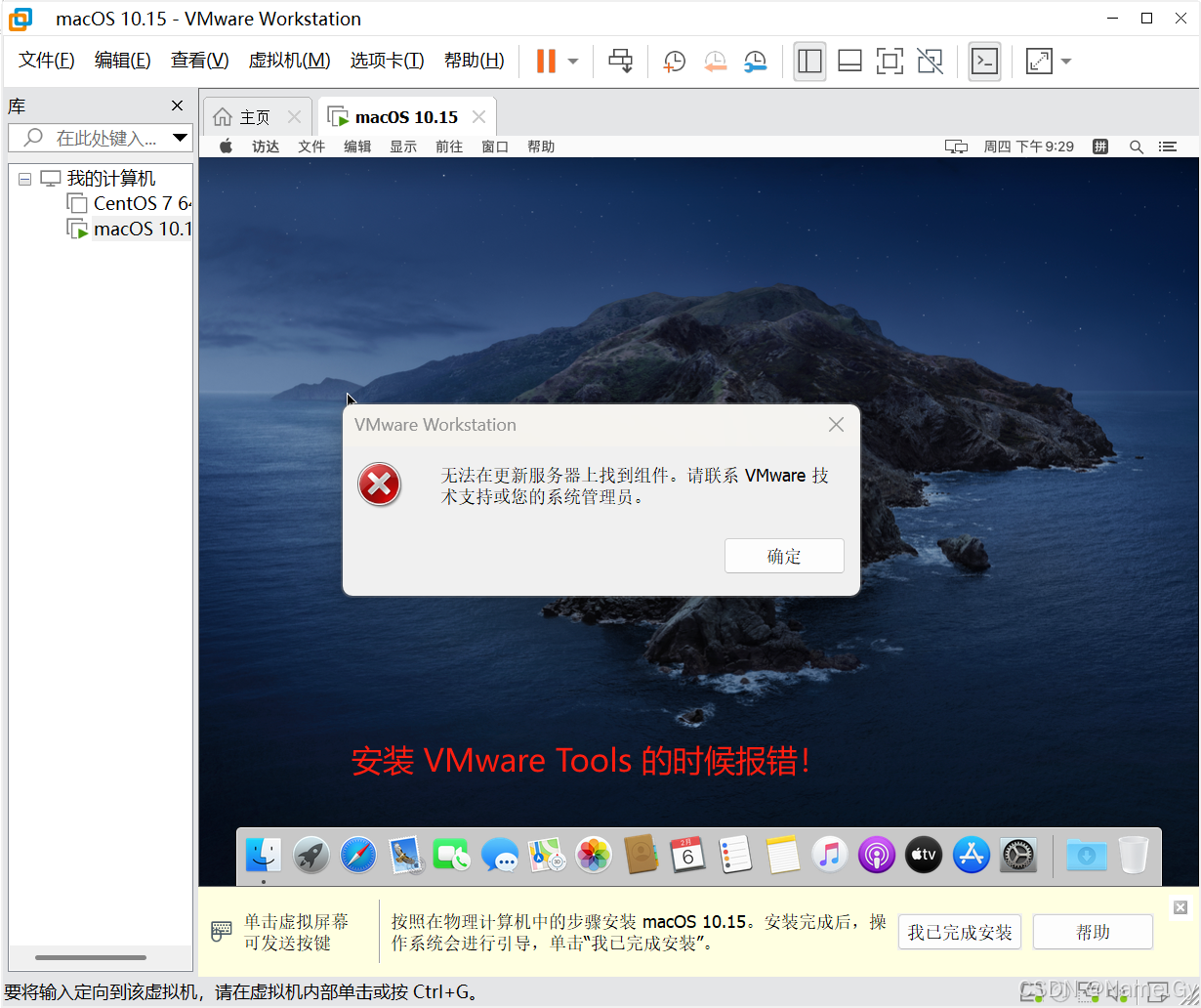This screenshot has width=1201, height=1008.
Task: Toggle the library sidebar view button
Action: [x=809, y=61]
